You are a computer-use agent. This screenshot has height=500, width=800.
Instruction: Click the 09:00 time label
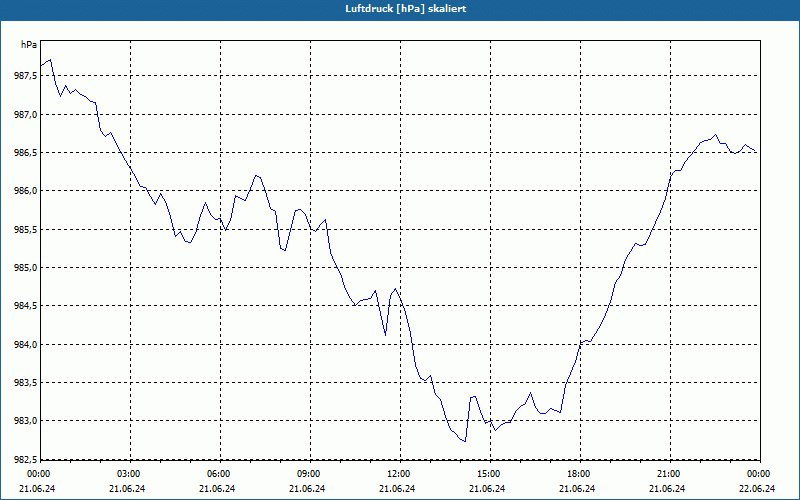310,474
